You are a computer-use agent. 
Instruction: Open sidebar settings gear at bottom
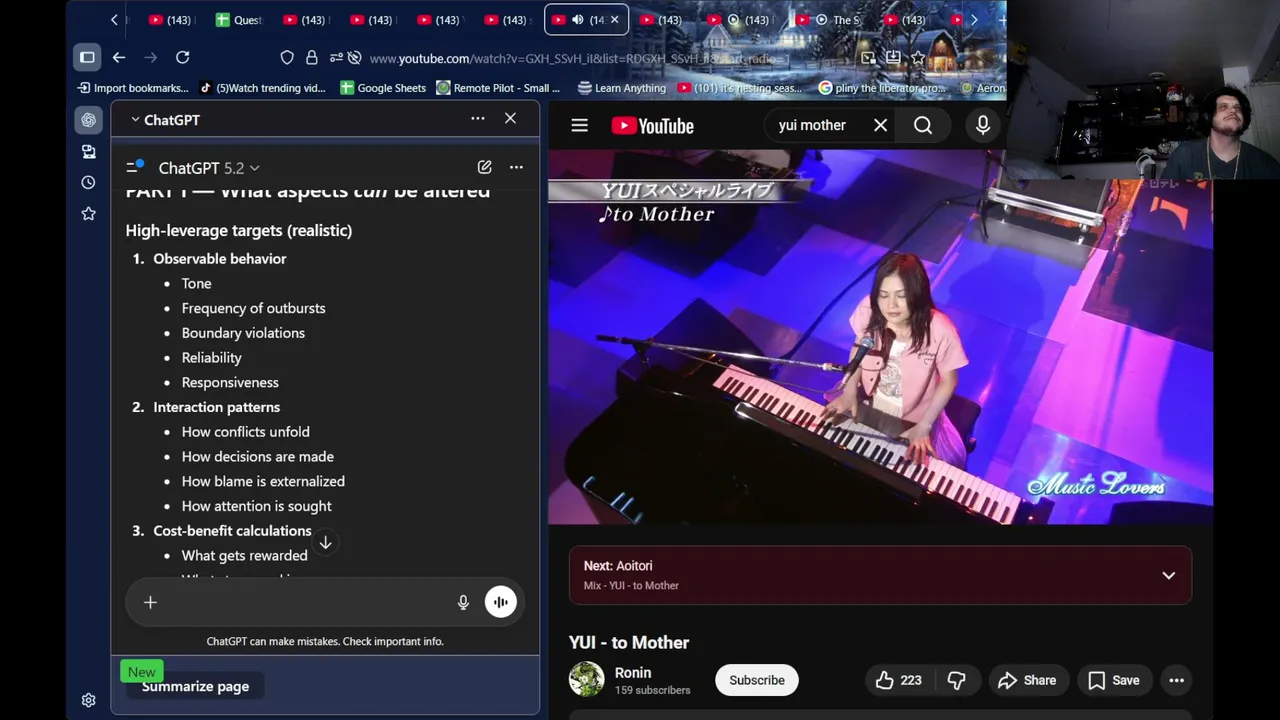[x=88, y=700]
